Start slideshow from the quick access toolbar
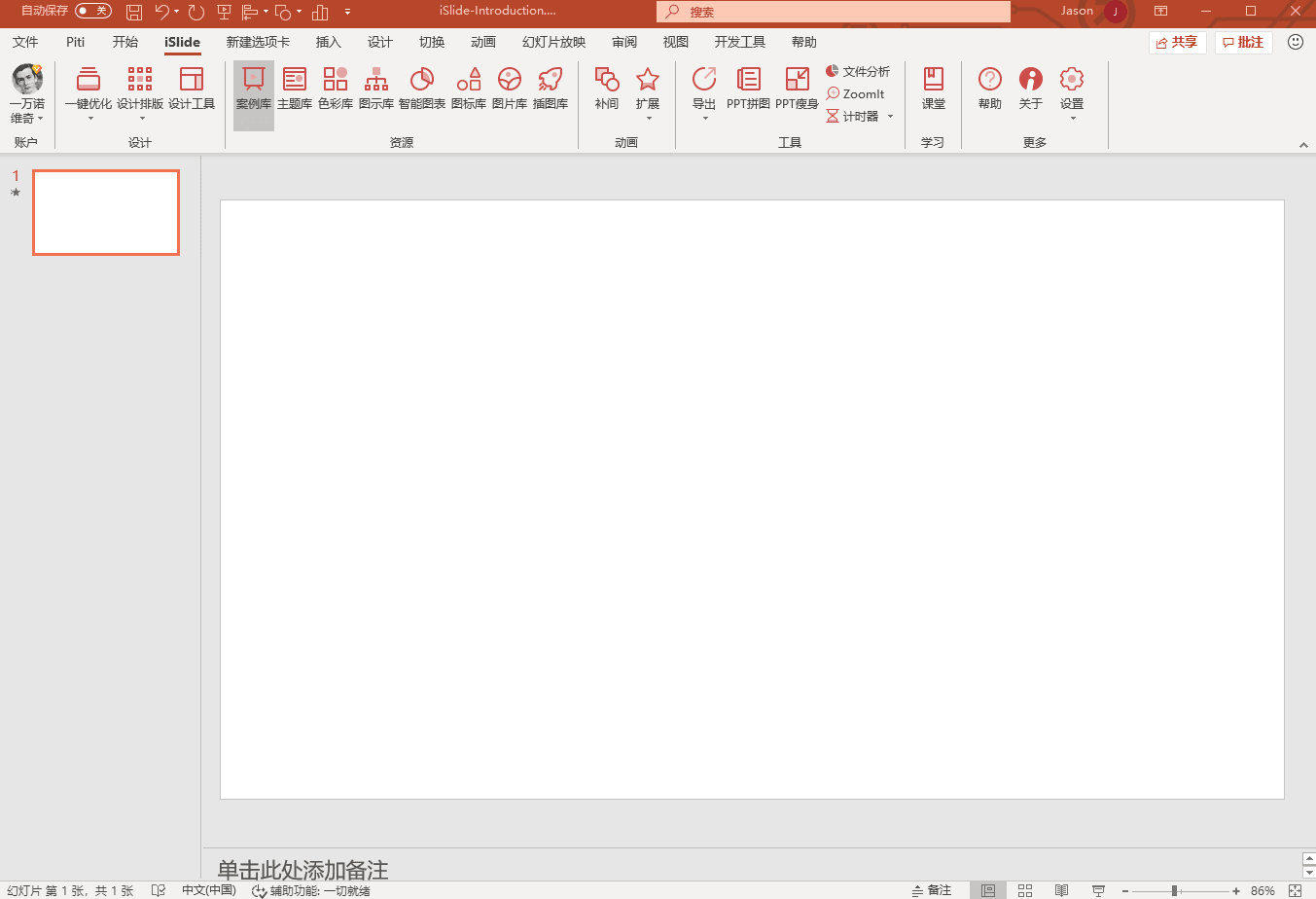This screenshot has width=1316, height=899. click(225, 12)
